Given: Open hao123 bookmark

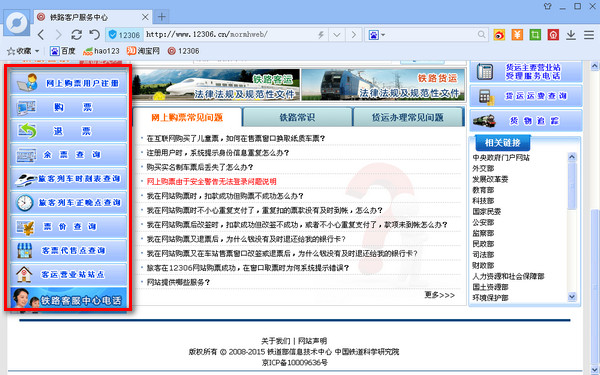Looking at the screenshot, I should (101, 51).
